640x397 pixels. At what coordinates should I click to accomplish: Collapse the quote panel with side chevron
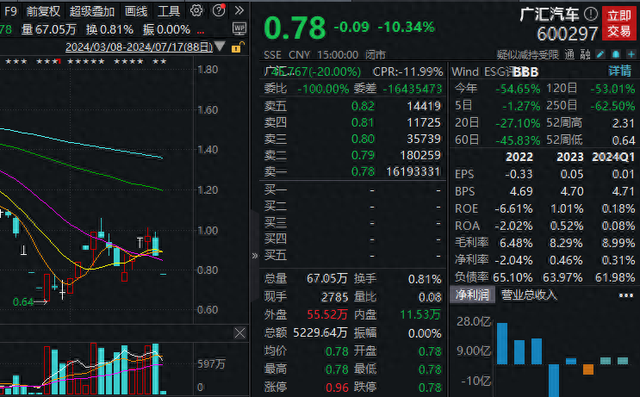(255, 256)
